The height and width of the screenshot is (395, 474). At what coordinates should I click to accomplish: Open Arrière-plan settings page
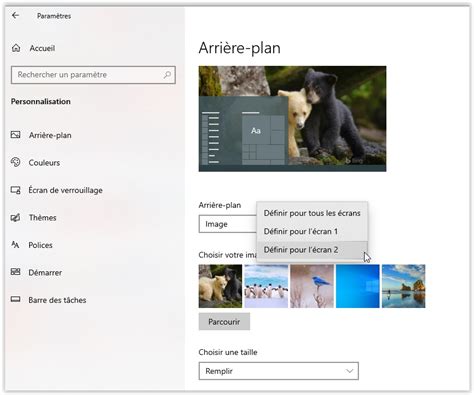click(50, 135)
